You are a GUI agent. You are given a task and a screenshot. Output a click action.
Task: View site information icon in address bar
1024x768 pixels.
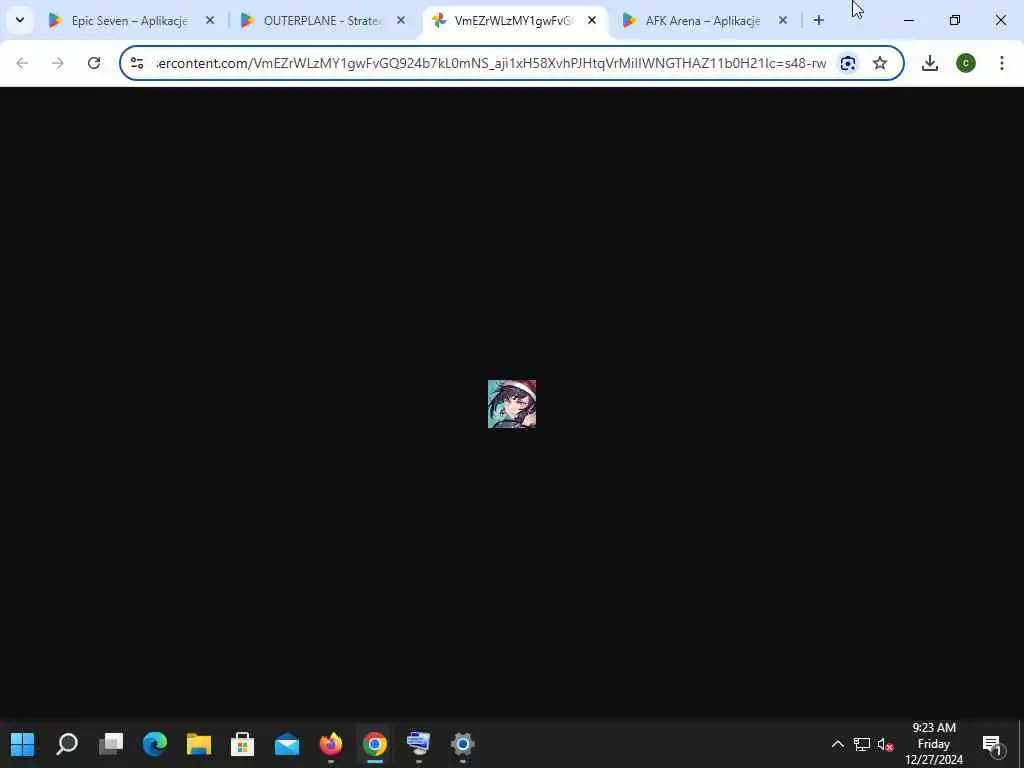tap(137, 63)
